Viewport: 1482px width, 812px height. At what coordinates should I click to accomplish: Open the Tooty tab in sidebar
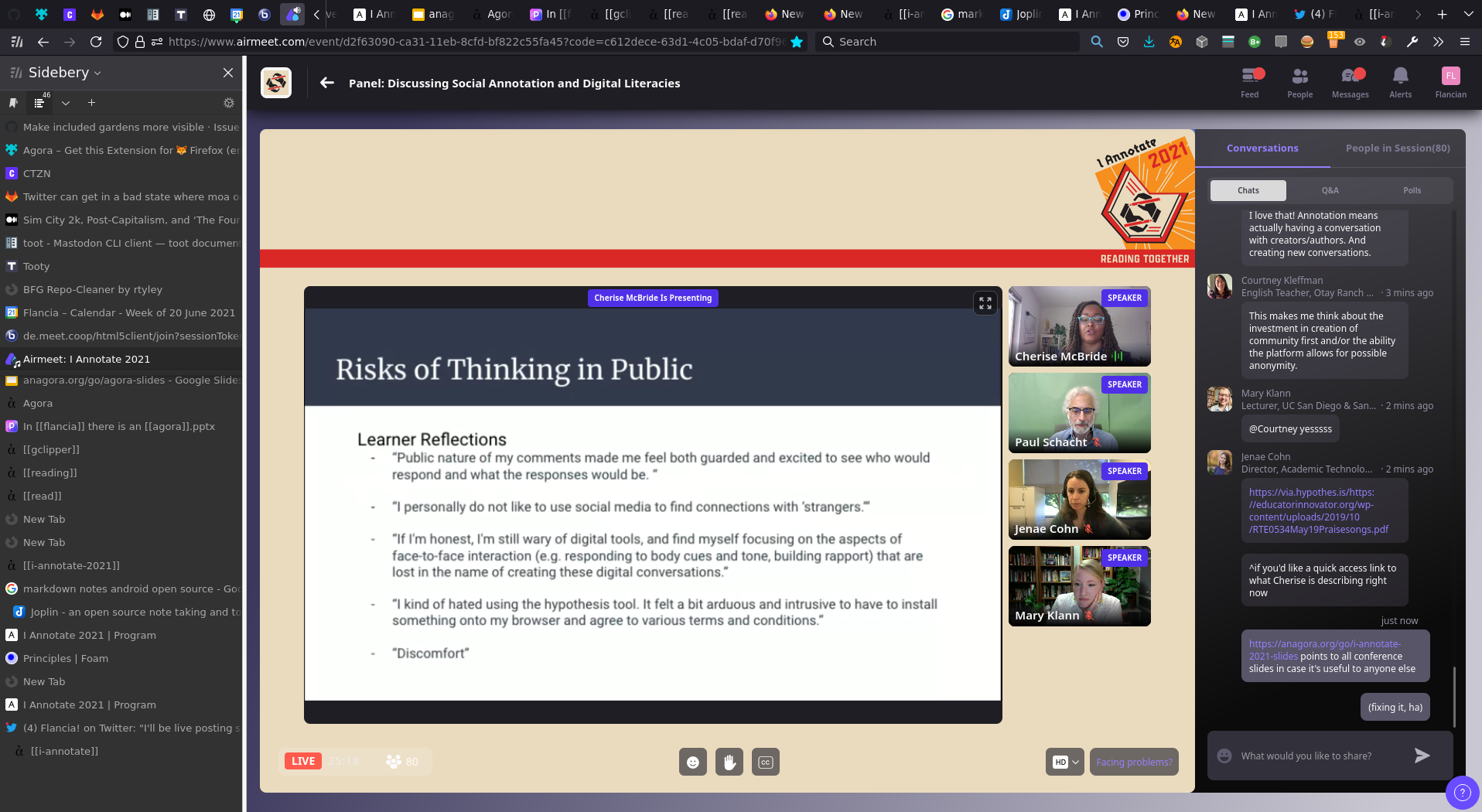[x=121, y=266]
